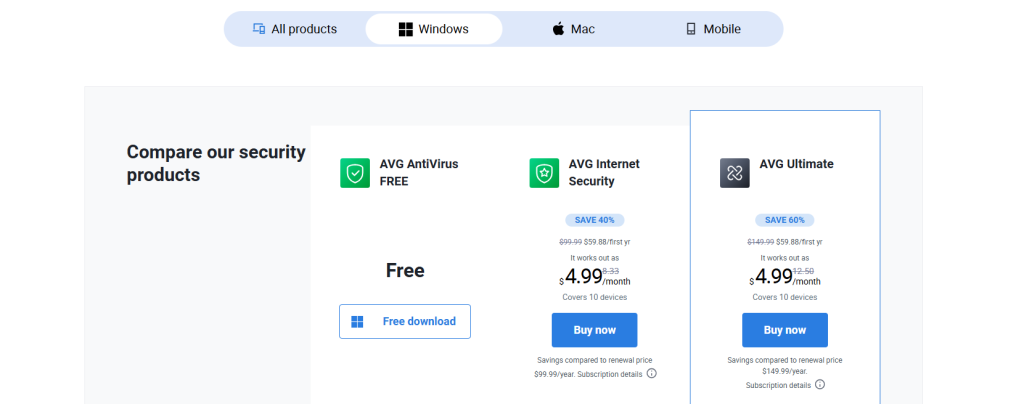The image size is (1024, 404).
Task: Click the AVG Ultimate title
Action: click(x=796, y=164)
